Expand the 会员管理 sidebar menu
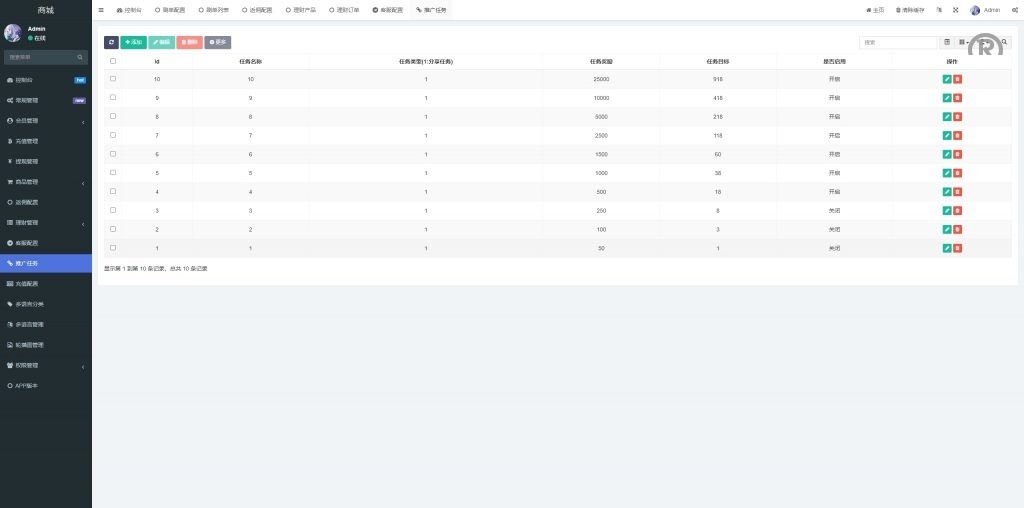1024x508 pixels. (45, 120)
